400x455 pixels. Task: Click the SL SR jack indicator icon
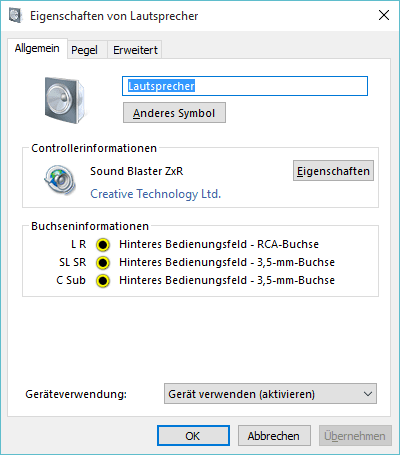click(103, 263)
